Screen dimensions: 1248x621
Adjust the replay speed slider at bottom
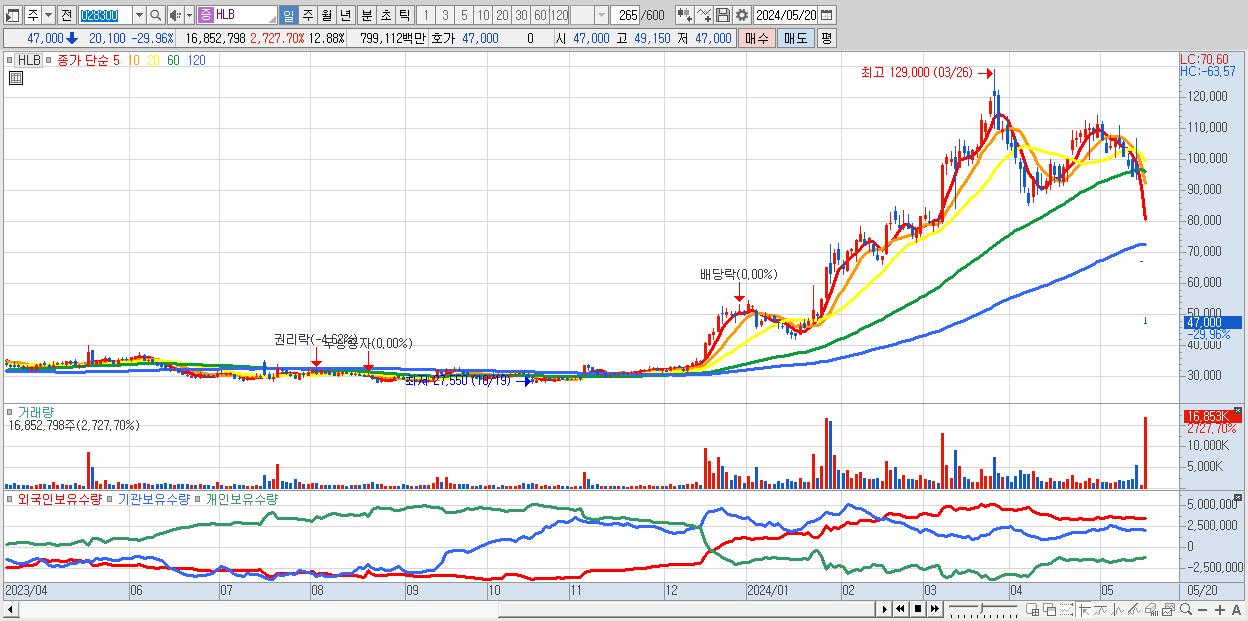pyautogui.click(x=981, y=609)
